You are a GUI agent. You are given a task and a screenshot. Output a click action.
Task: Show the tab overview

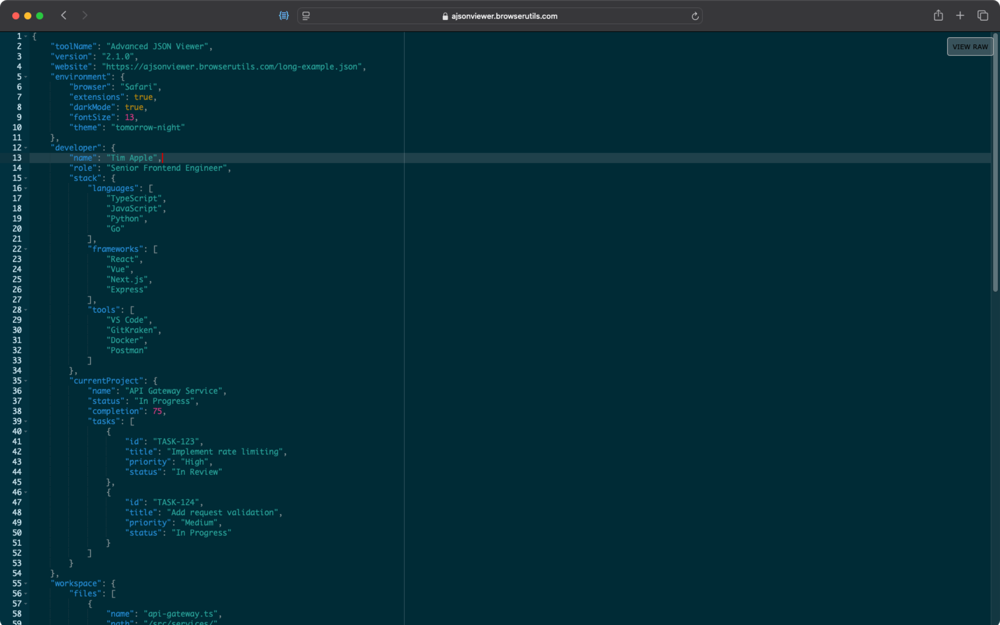[982, 16]
